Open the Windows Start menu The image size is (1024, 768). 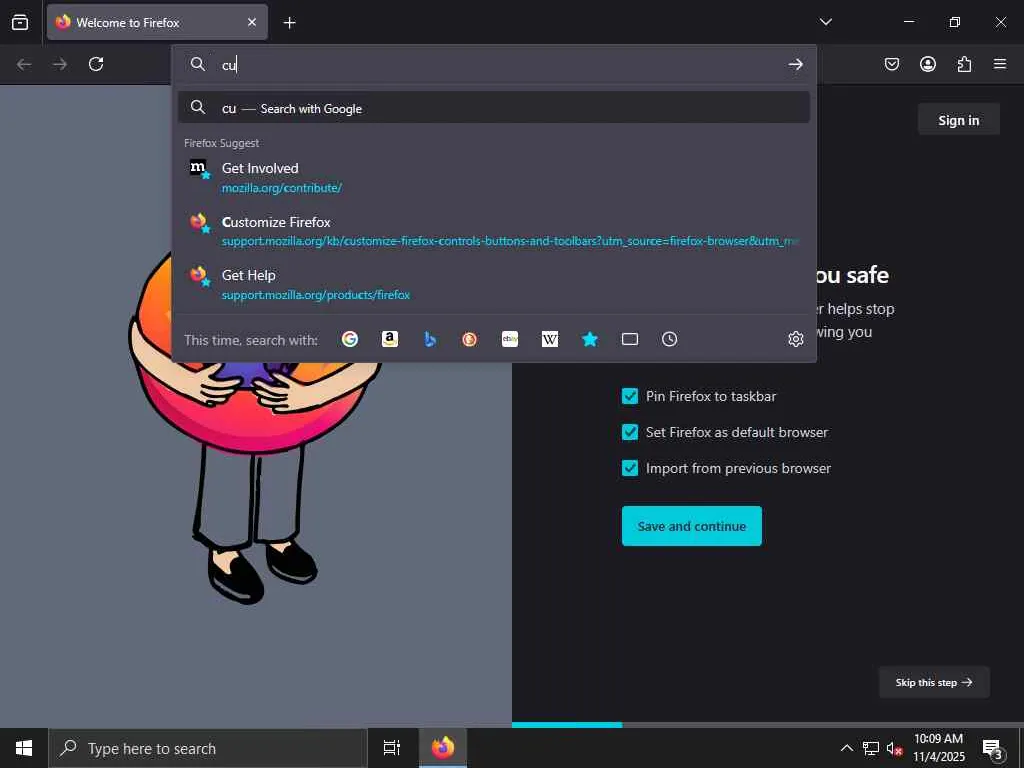click(24, 748)
